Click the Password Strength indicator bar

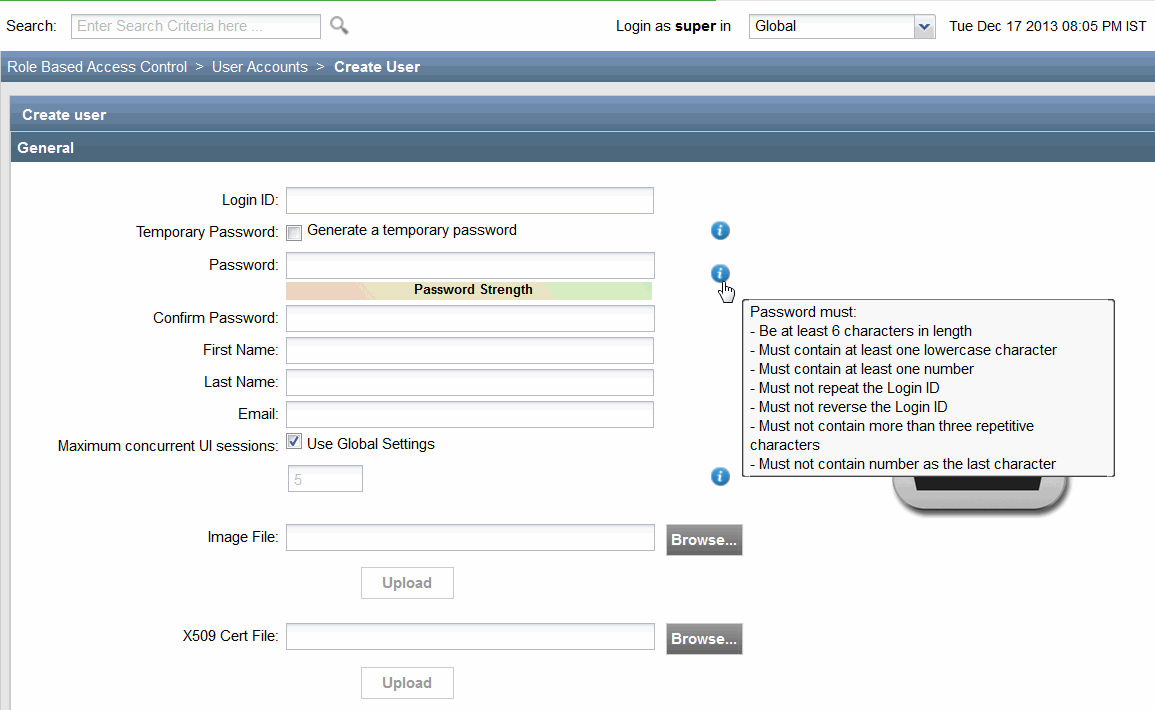[x=470, y=289]
